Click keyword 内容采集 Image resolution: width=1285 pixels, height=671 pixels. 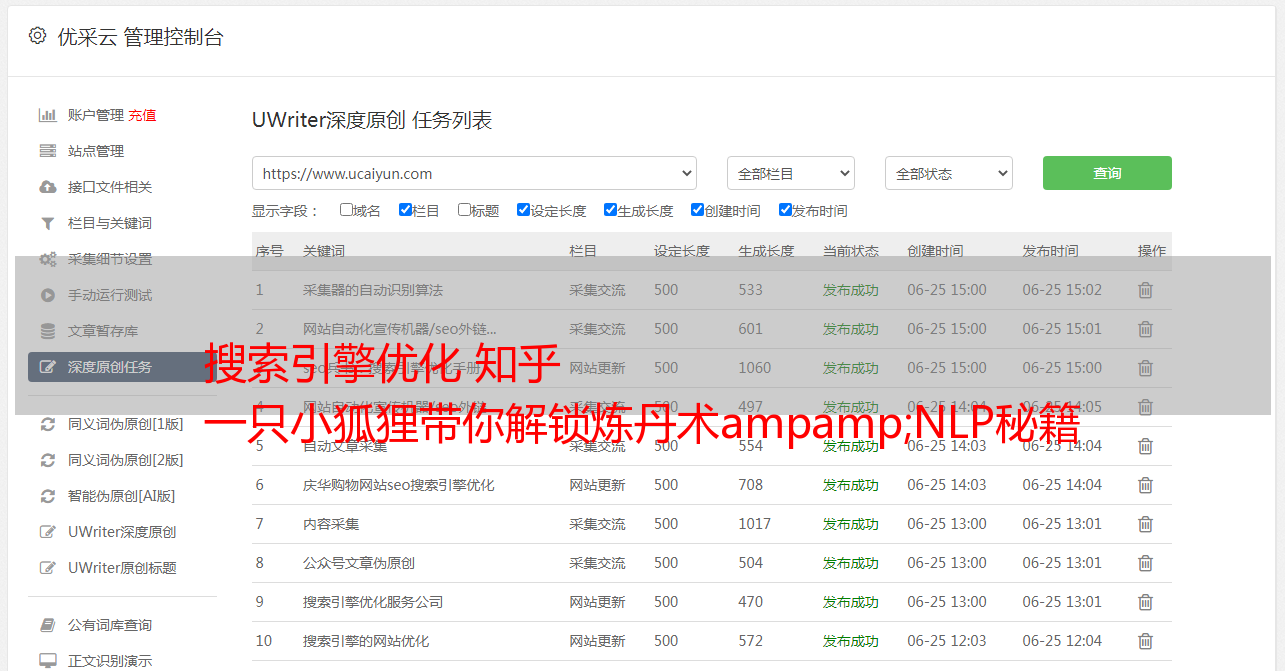[x=331, y=524]
